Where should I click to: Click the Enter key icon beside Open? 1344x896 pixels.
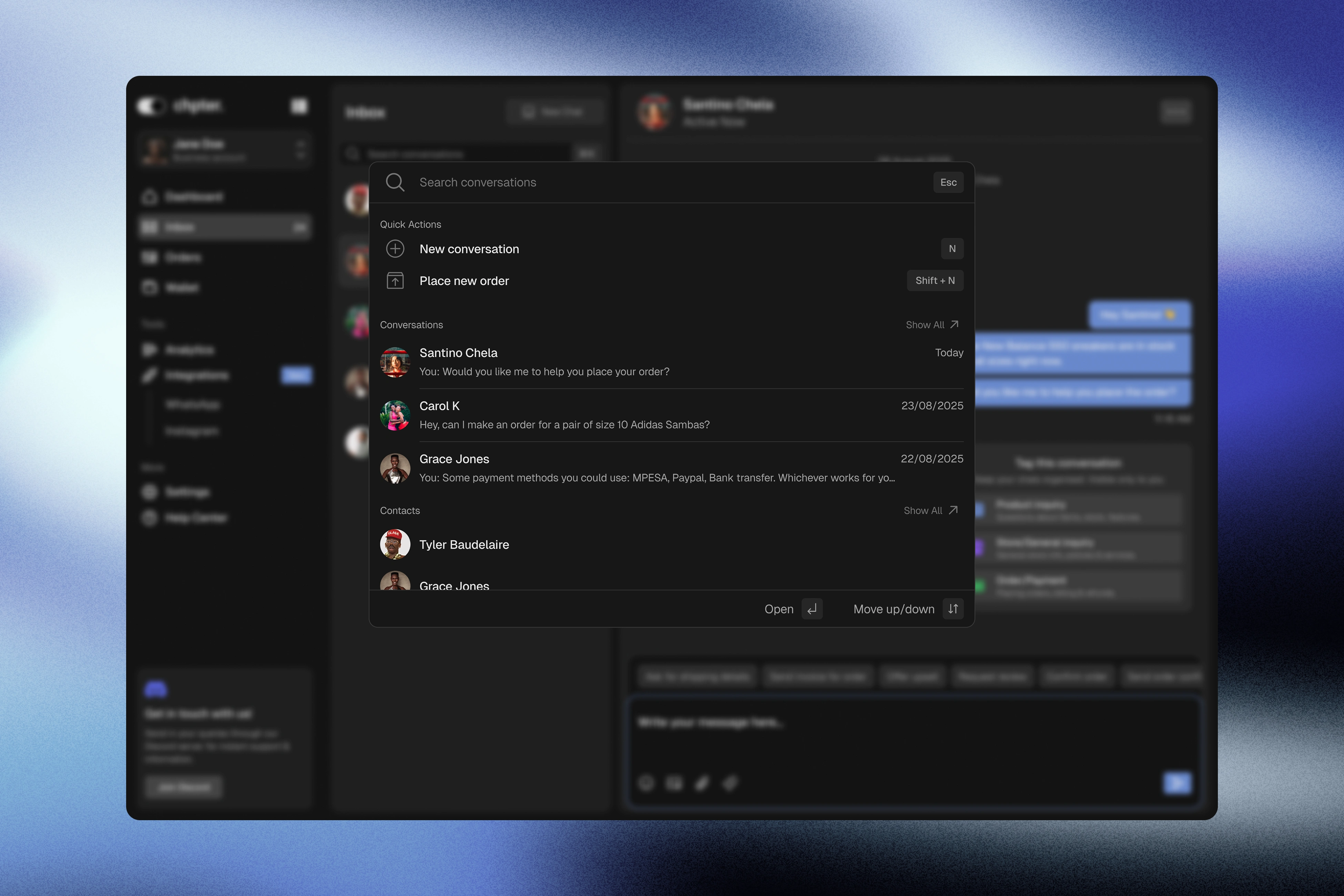click(x=812, y=609)
